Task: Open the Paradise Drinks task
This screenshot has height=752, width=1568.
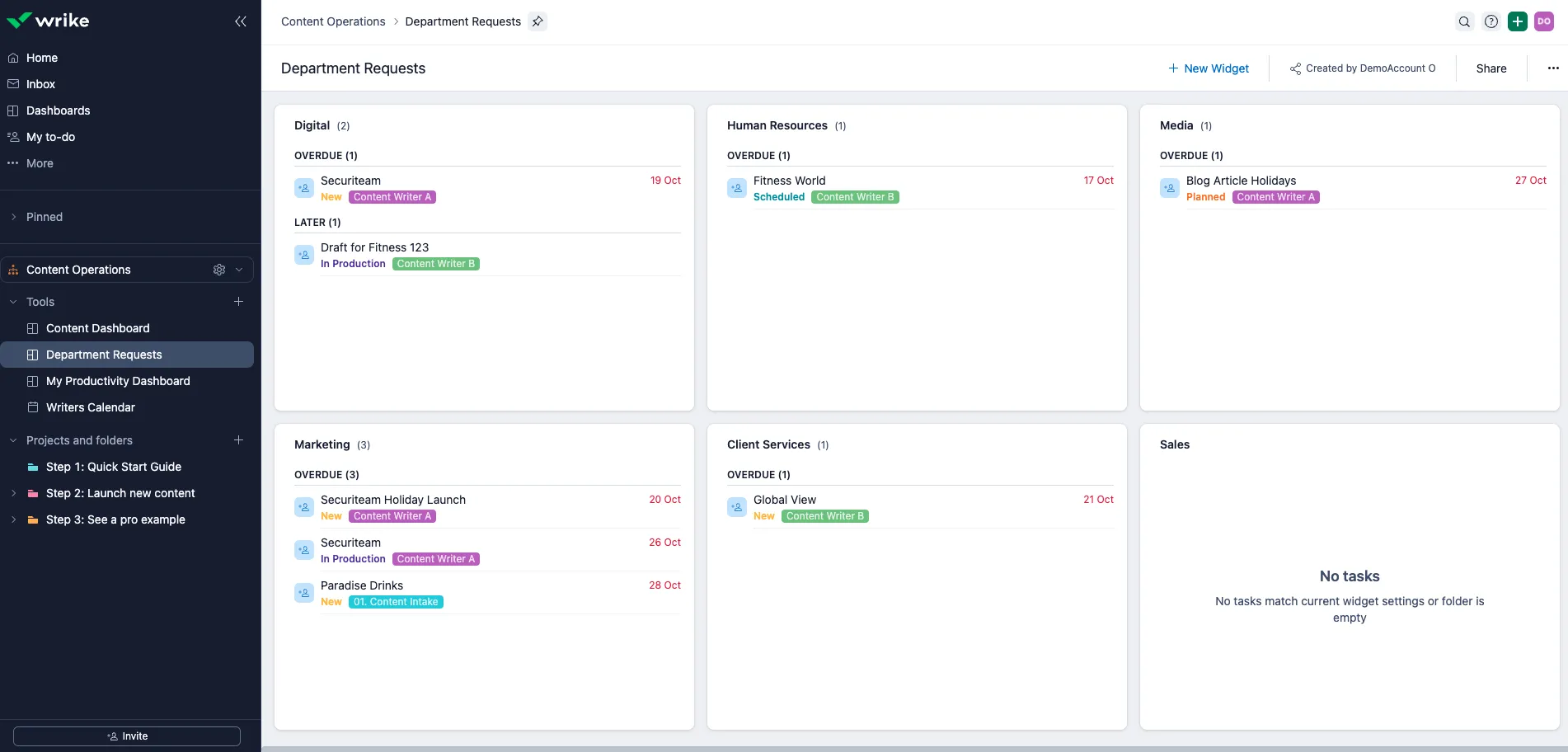Action: click(362, 585)
